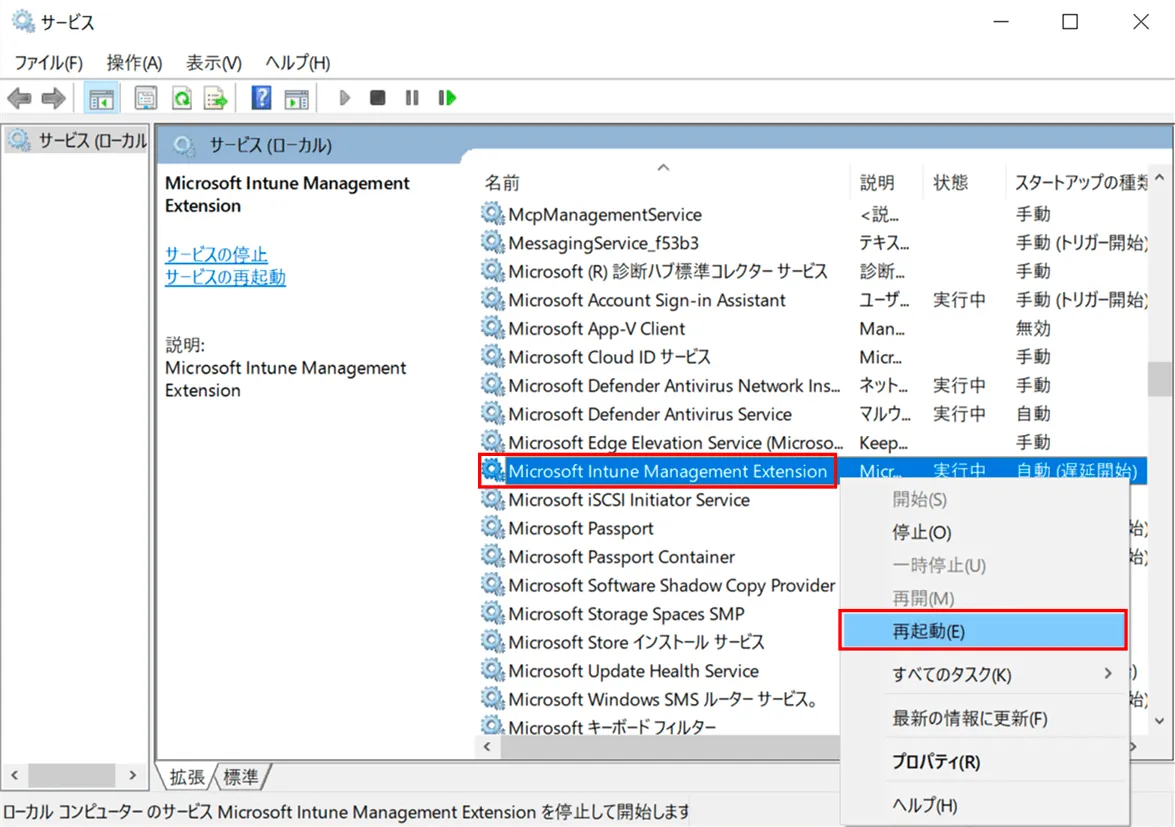Viewport: 1175px width, 827px height.
Task: Click the green Refresh toolbar icon
Action: pos(181,98)
